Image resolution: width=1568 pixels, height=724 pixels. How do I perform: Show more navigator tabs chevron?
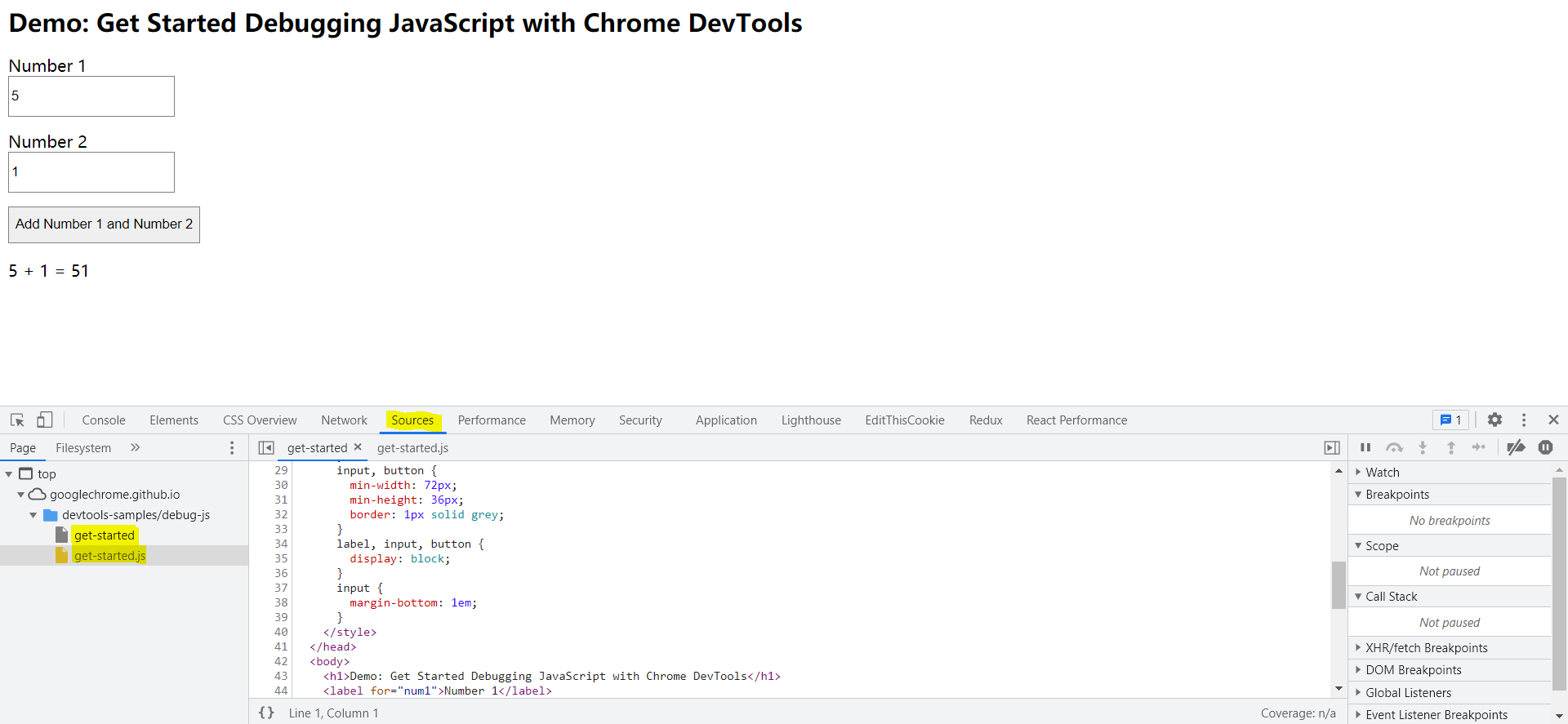click(136, 447)
